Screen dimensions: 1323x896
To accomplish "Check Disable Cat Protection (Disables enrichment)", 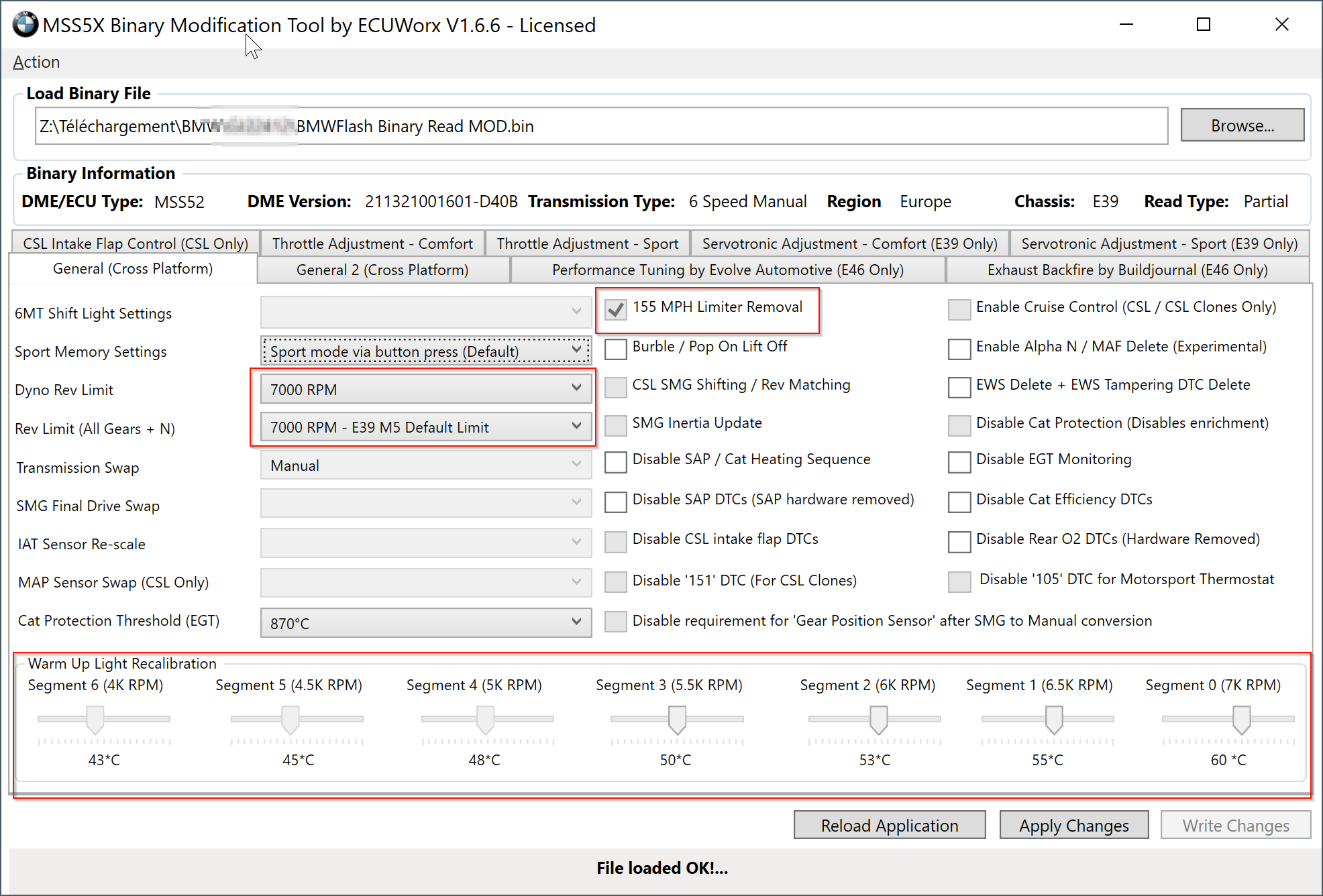I will coord(959,425).
